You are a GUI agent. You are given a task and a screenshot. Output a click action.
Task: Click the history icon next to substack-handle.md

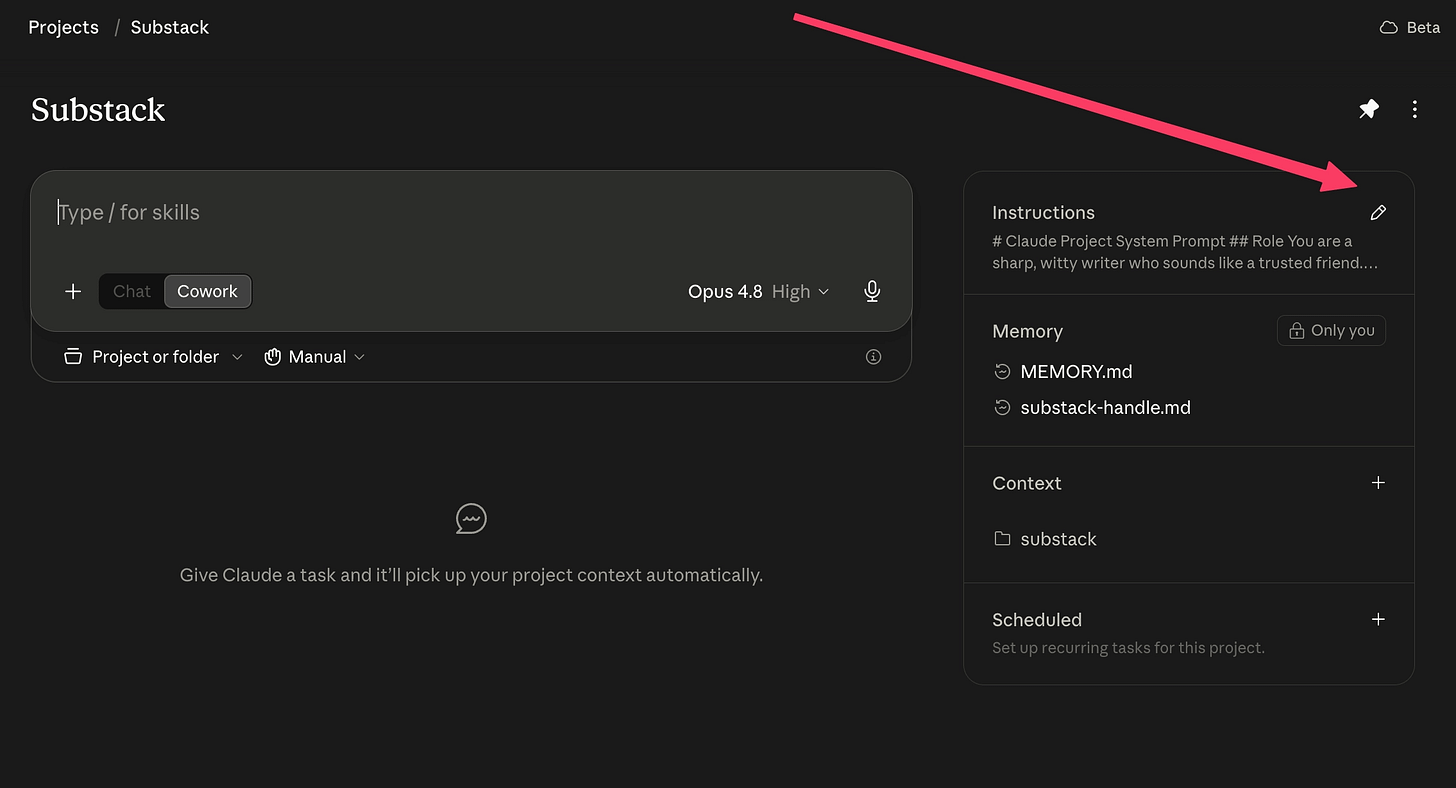(x=1002, y=408)
